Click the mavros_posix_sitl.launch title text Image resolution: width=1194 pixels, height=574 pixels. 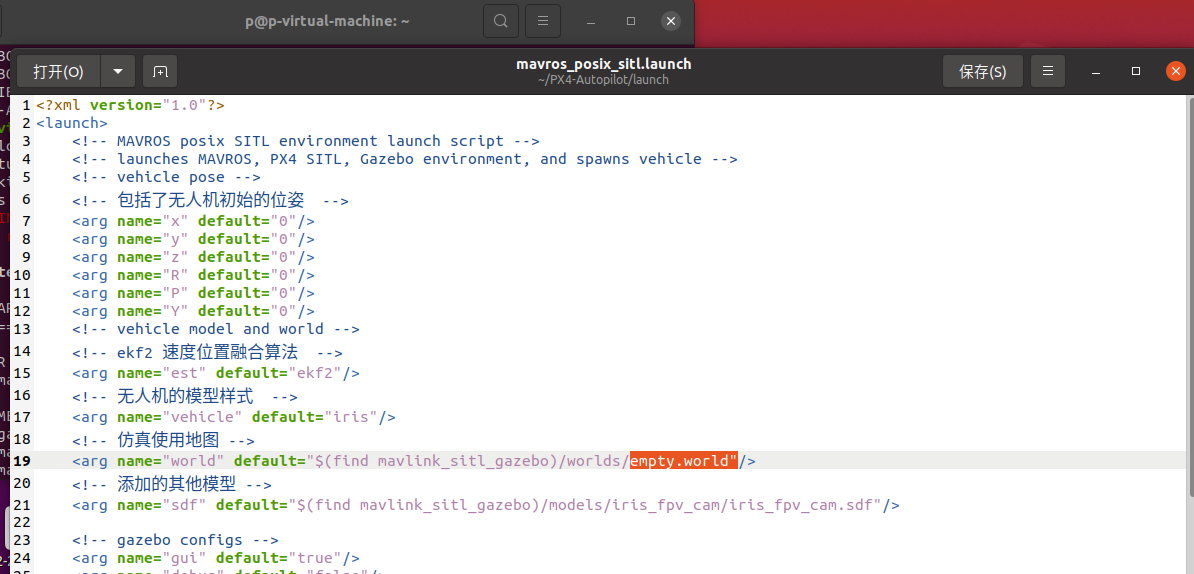tap(604, 64)
